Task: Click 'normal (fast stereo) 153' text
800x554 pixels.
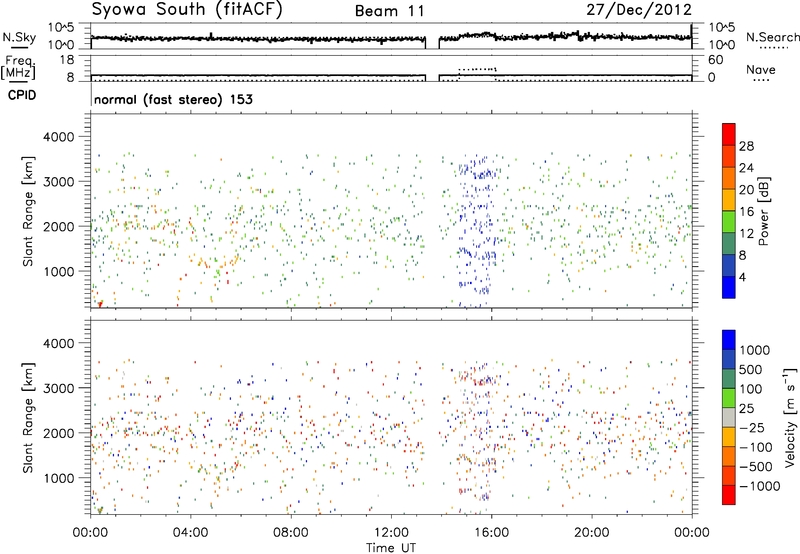Action: (x=173, y=100)
